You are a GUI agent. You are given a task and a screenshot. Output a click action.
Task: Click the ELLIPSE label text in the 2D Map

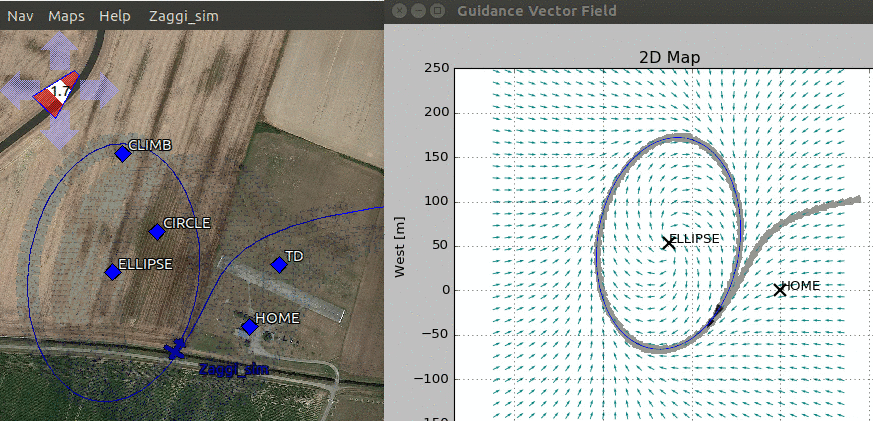(695, 238)
